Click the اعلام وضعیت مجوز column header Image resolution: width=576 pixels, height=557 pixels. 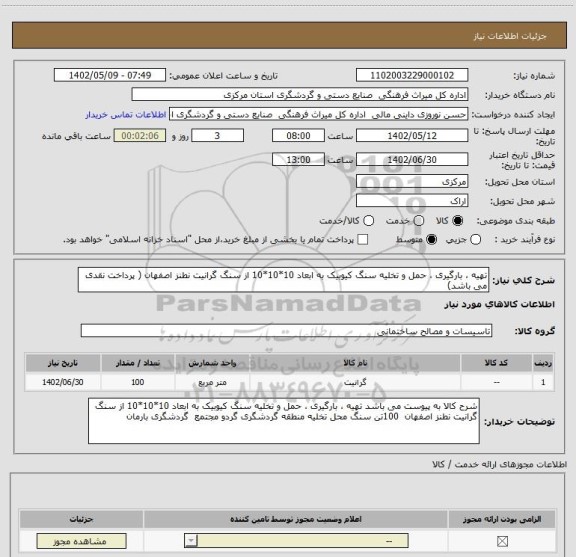pos(296,519)
